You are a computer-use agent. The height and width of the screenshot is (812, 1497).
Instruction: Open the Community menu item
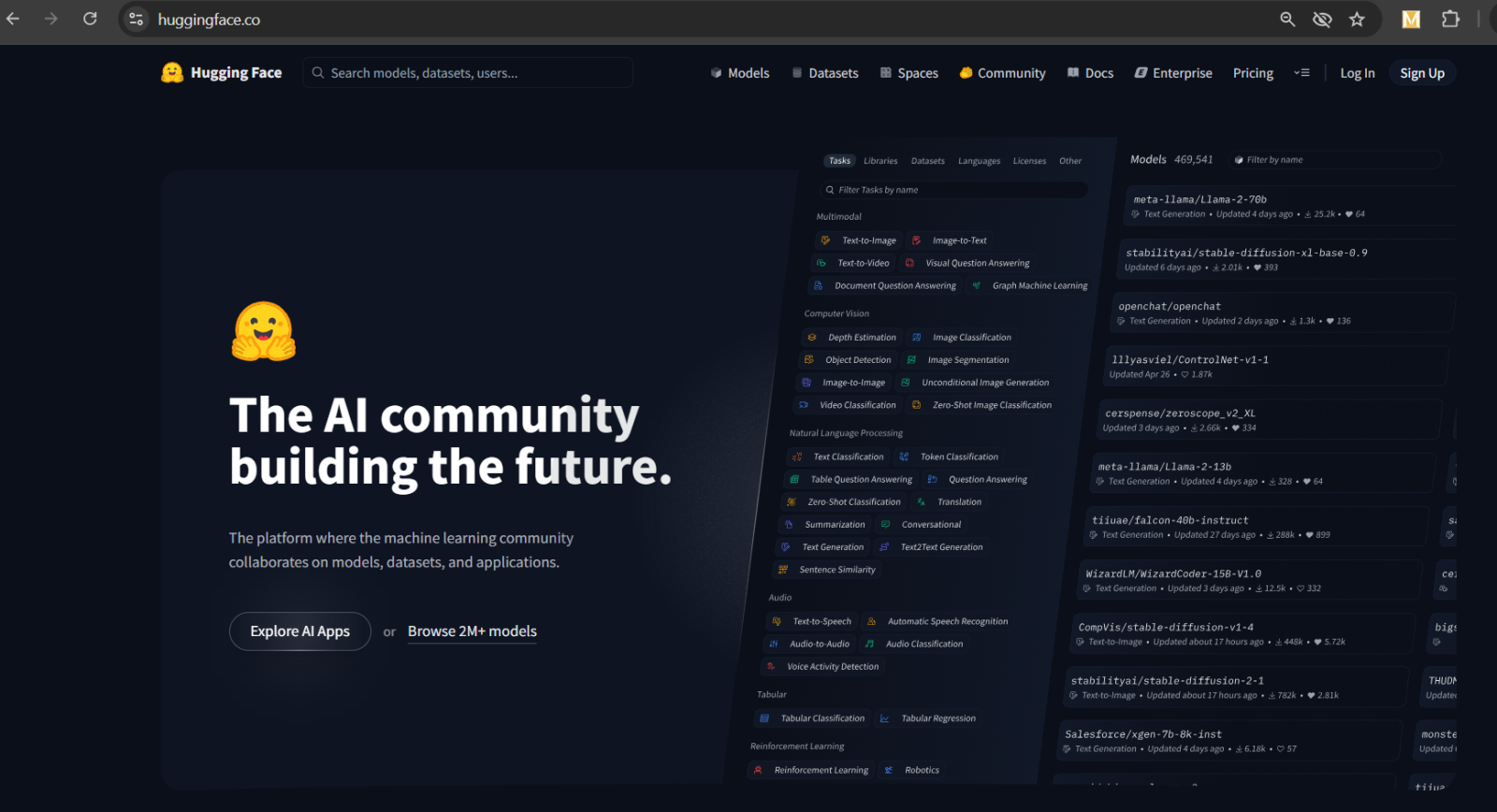click(1002, 73)
